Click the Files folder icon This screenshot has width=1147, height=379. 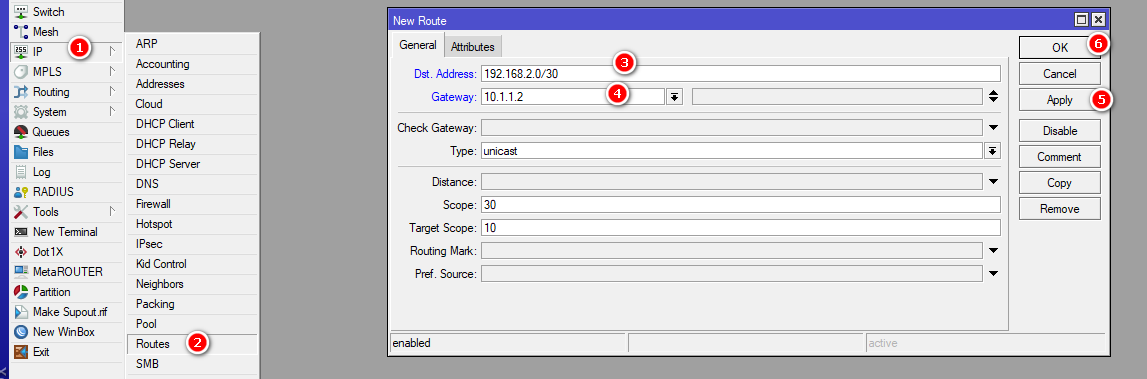point(21,151)
